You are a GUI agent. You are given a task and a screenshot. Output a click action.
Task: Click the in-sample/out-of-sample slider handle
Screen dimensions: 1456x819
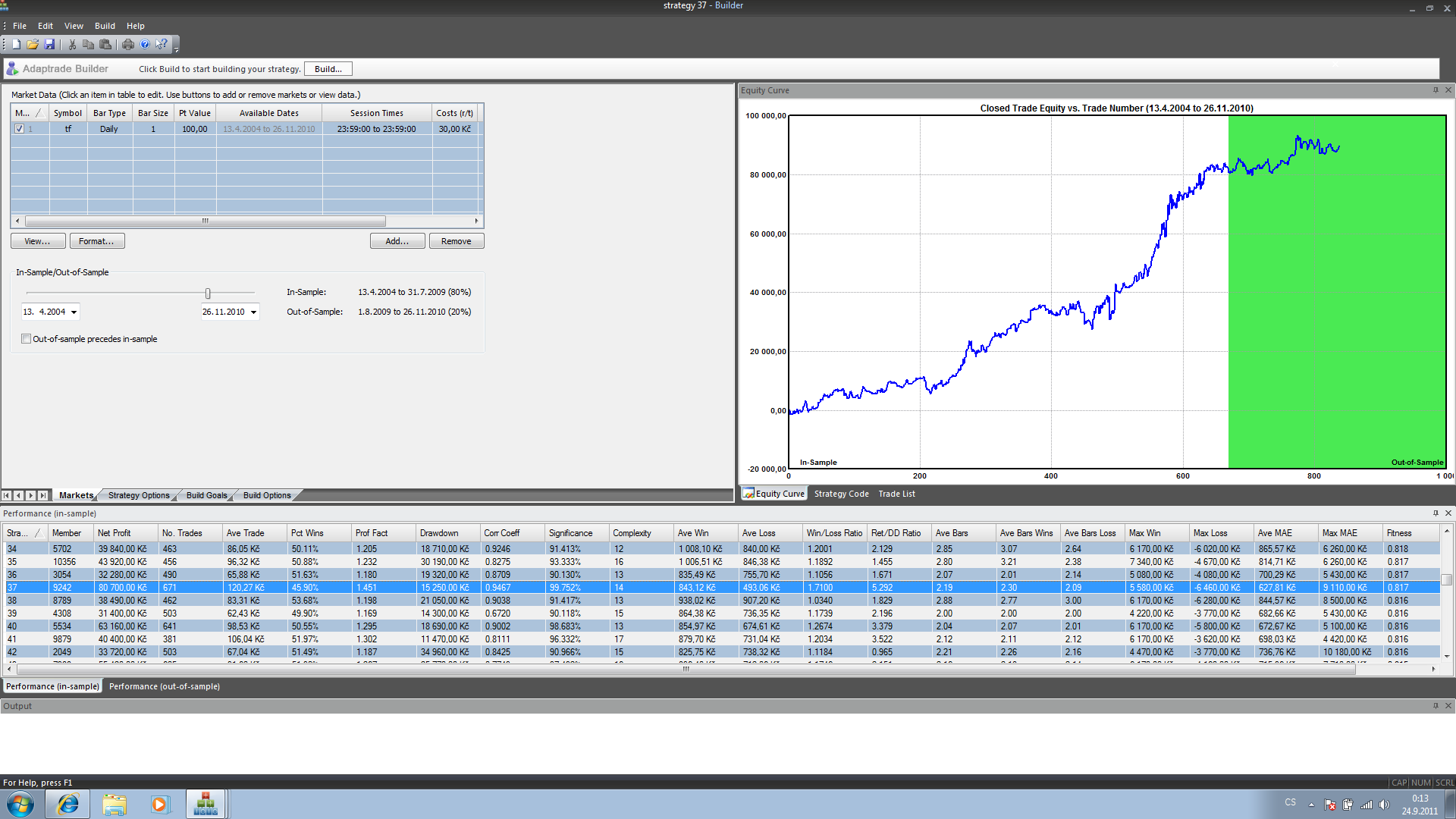coord(208,293)
